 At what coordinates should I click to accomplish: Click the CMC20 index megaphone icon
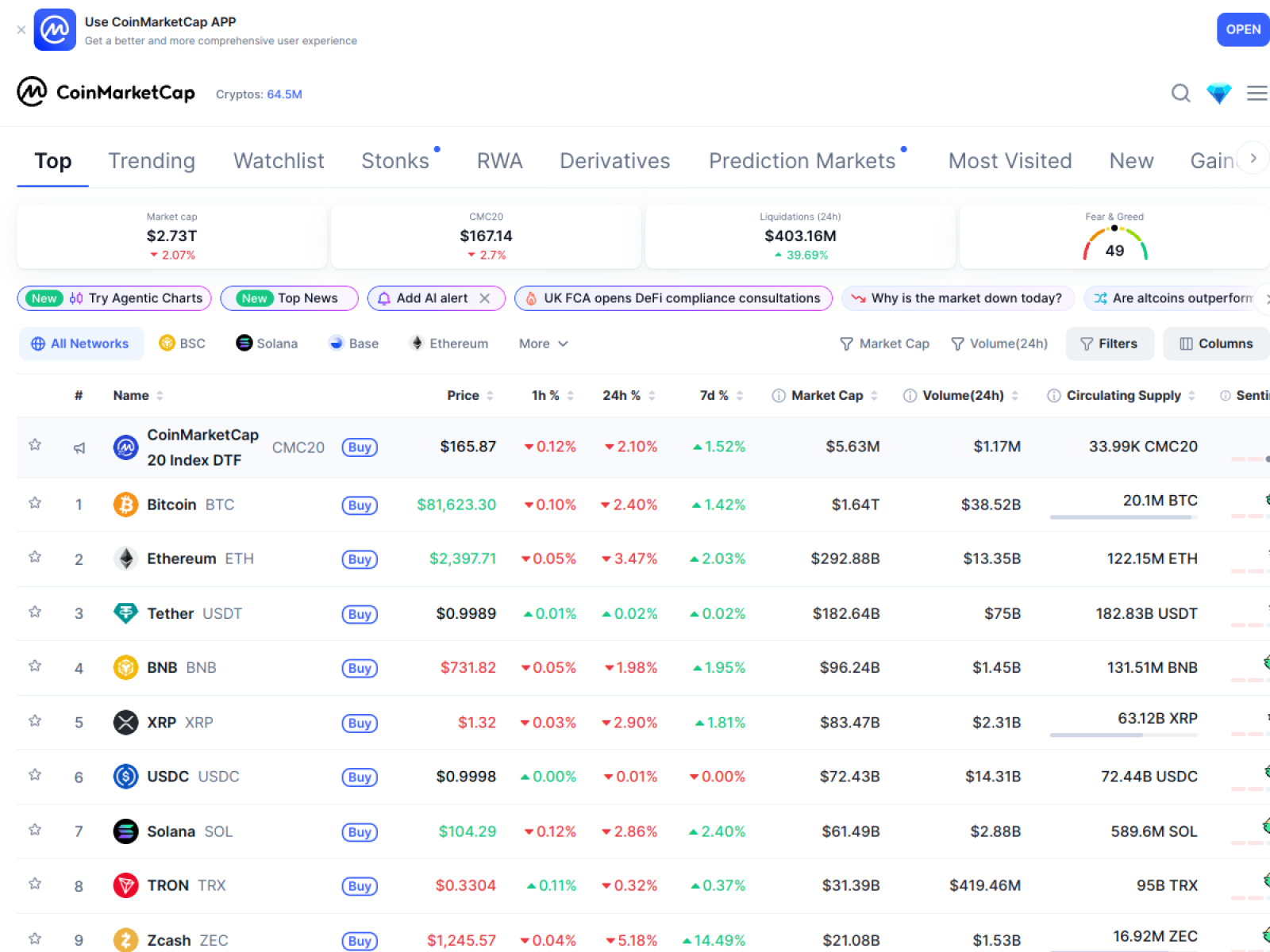(x=79, y=447)
